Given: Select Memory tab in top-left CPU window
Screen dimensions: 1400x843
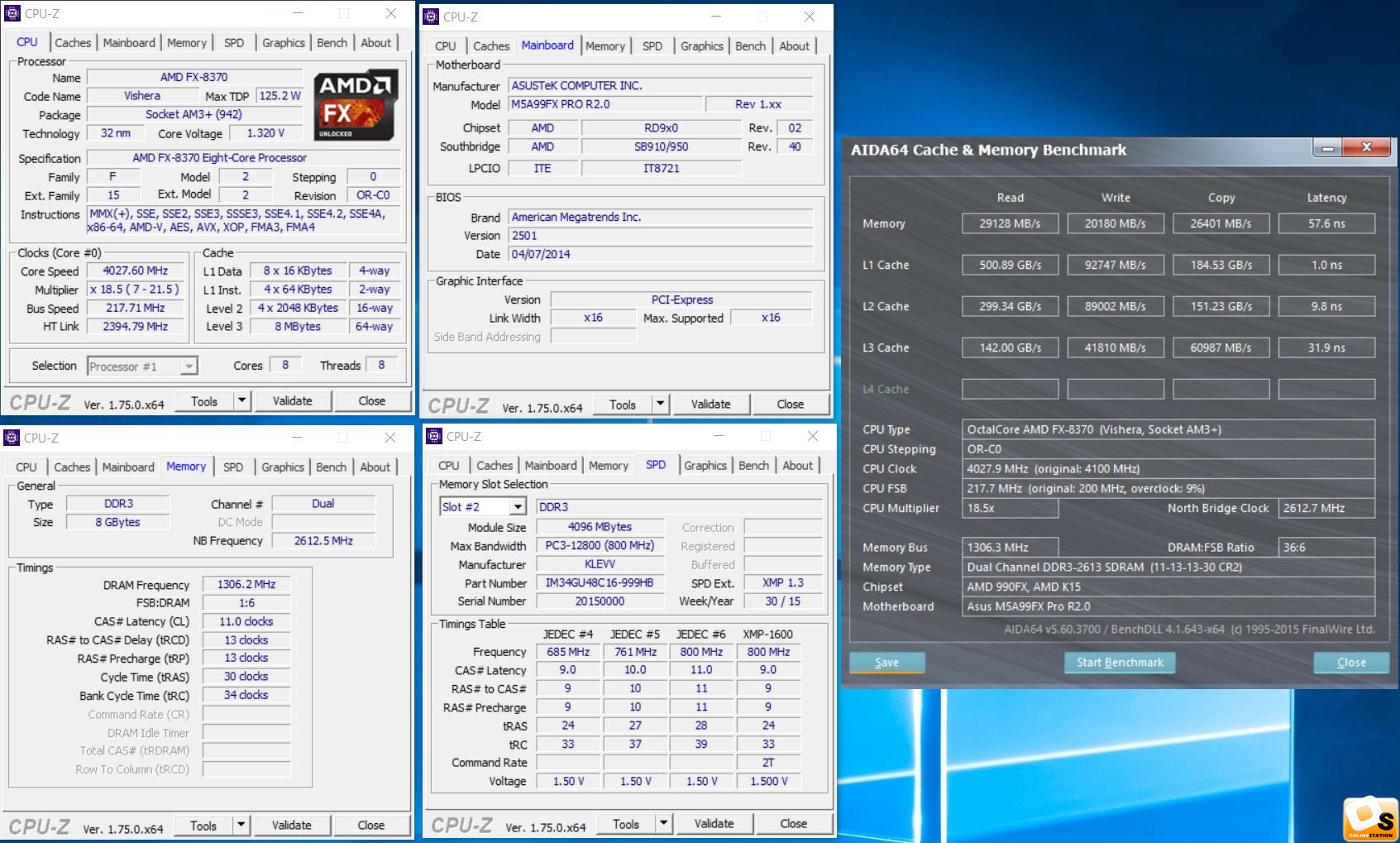Looking at the screenshot, I should point(187,43).
